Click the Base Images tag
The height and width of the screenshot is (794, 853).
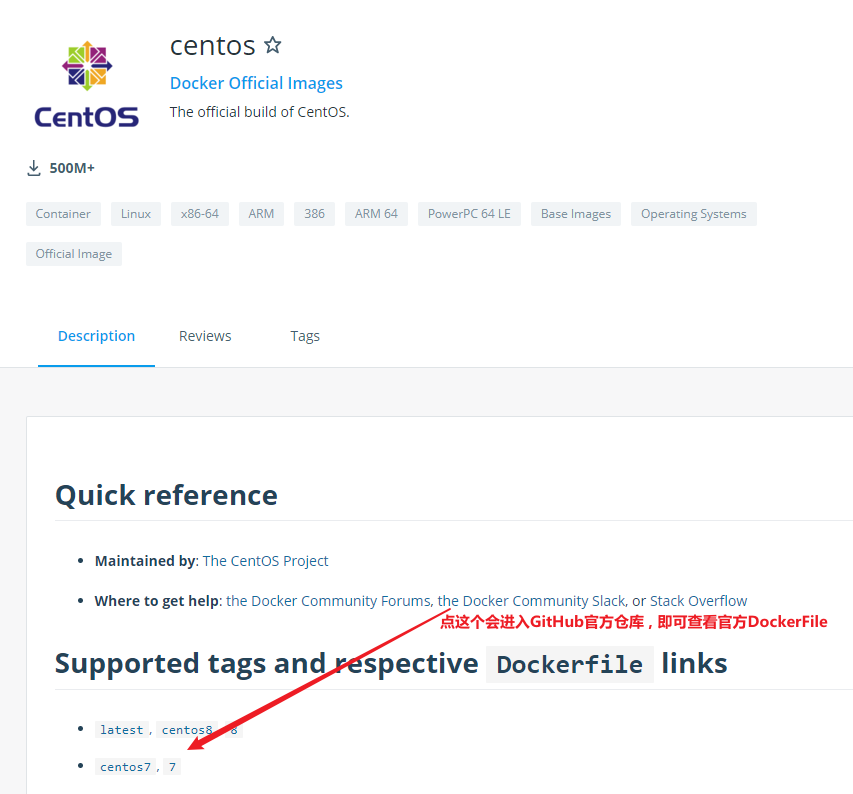pyautogui.click(x=576, y=214)
